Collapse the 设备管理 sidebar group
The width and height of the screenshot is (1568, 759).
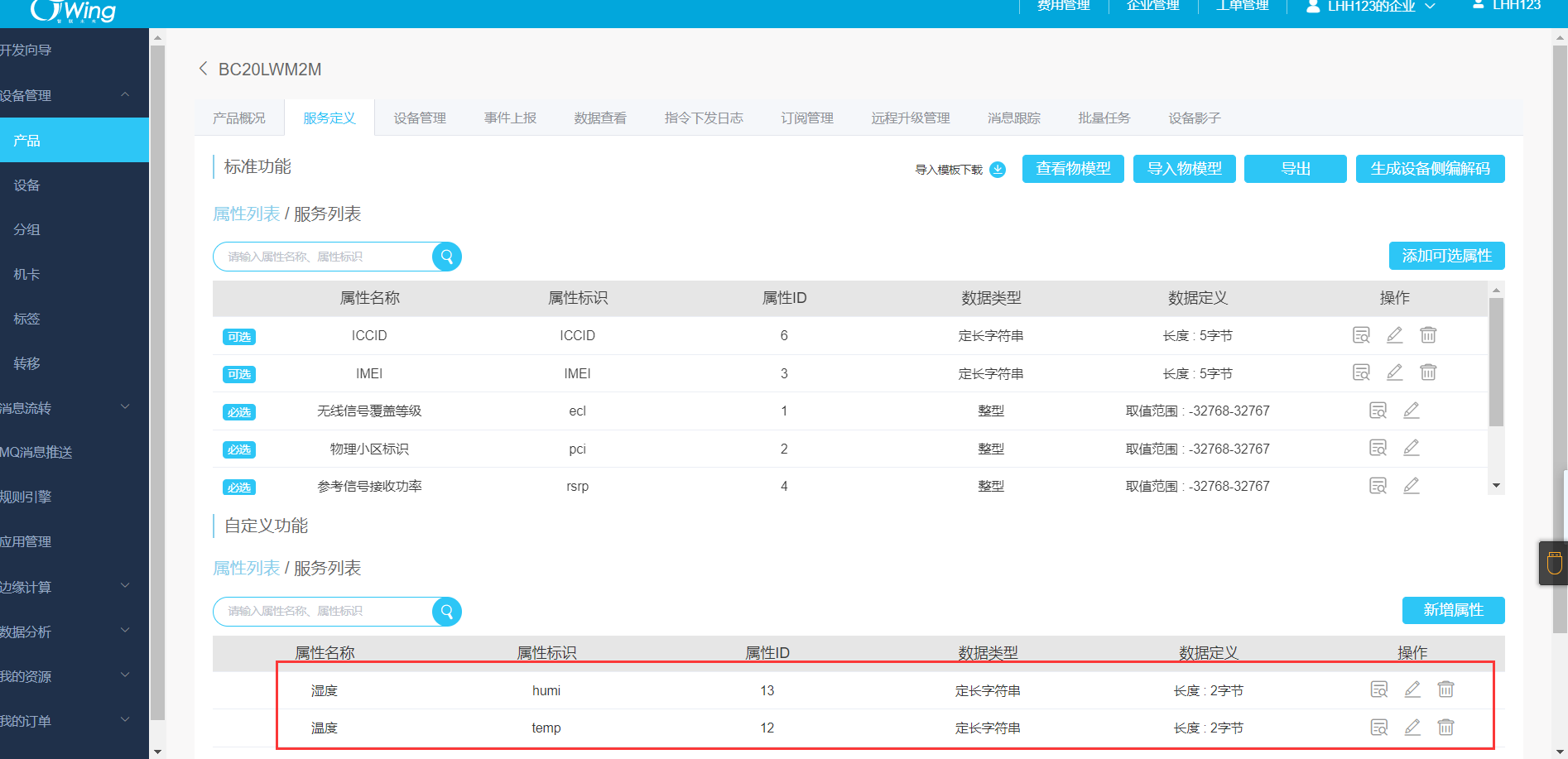coord(125,95)
